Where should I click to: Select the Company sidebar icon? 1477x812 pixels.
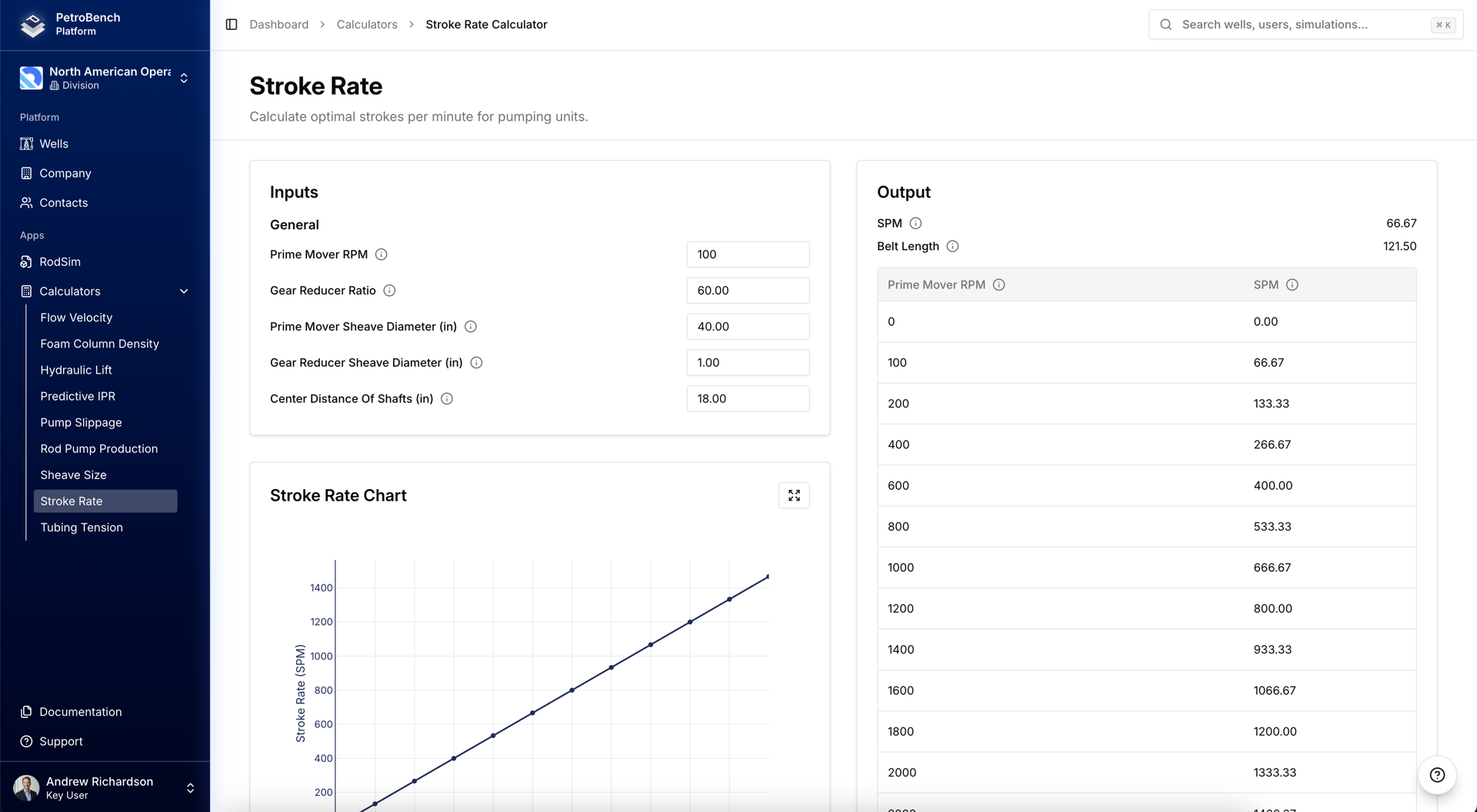26,173
